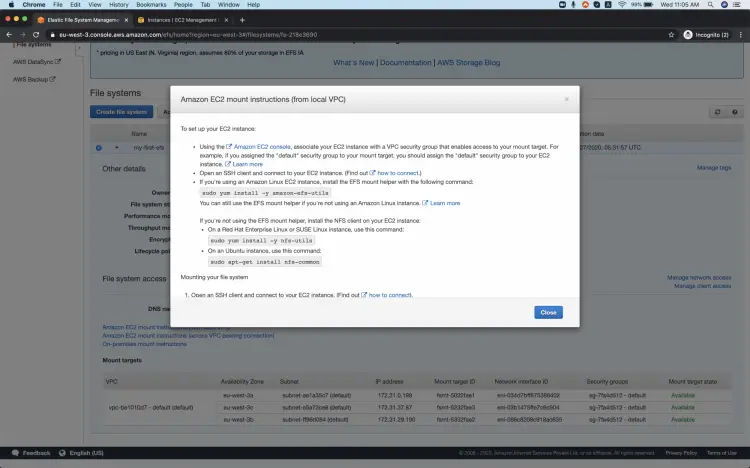
Task: Close the Elastic File System browser tab
Action: [x=126, y=20]
